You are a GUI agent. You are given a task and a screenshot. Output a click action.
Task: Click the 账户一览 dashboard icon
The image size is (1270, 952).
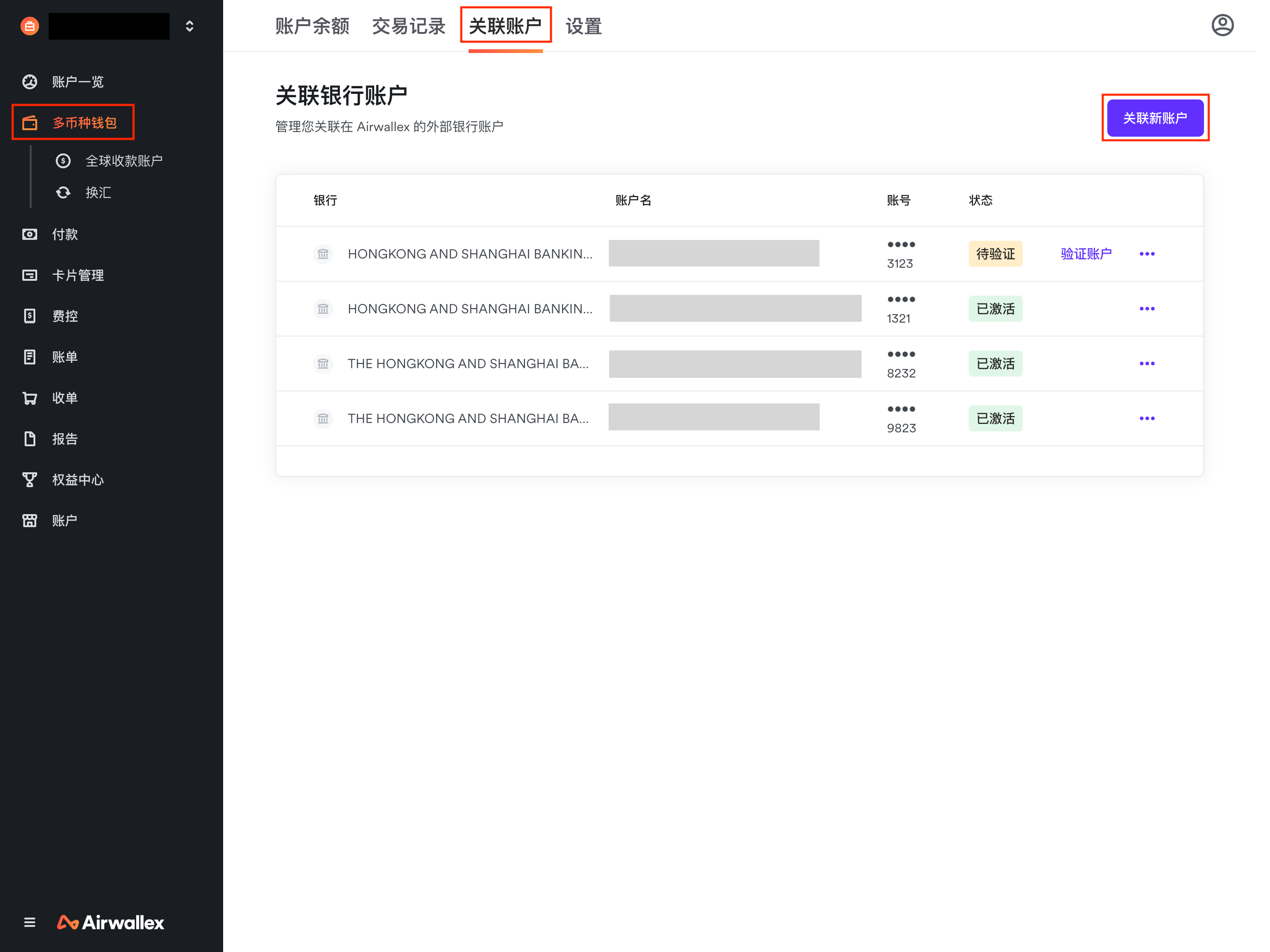coord(30,81)
